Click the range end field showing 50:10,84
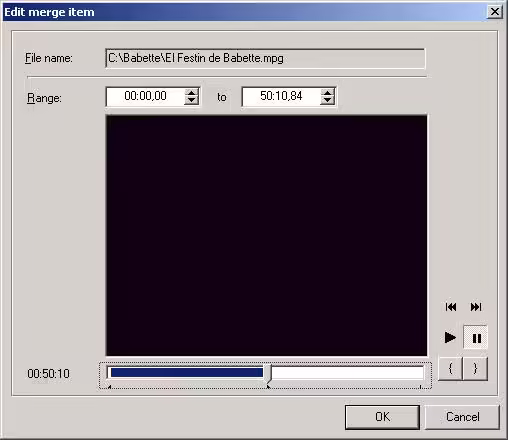This screenshot has height=440, width=508. 281,97
